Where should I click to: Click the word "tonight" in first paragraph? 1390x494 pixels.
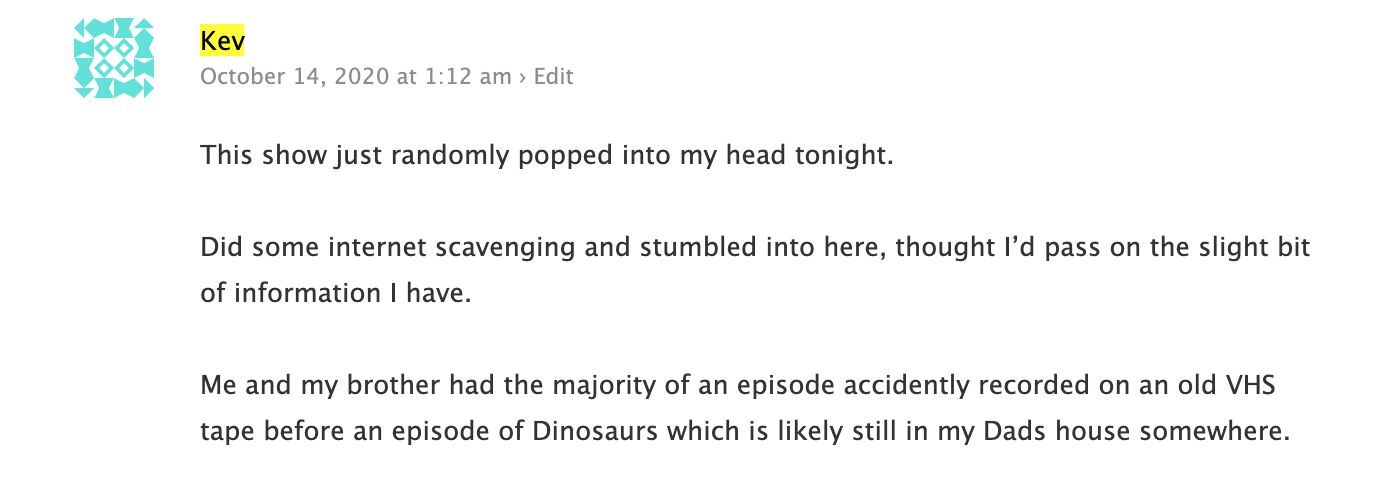pos(849,157)
